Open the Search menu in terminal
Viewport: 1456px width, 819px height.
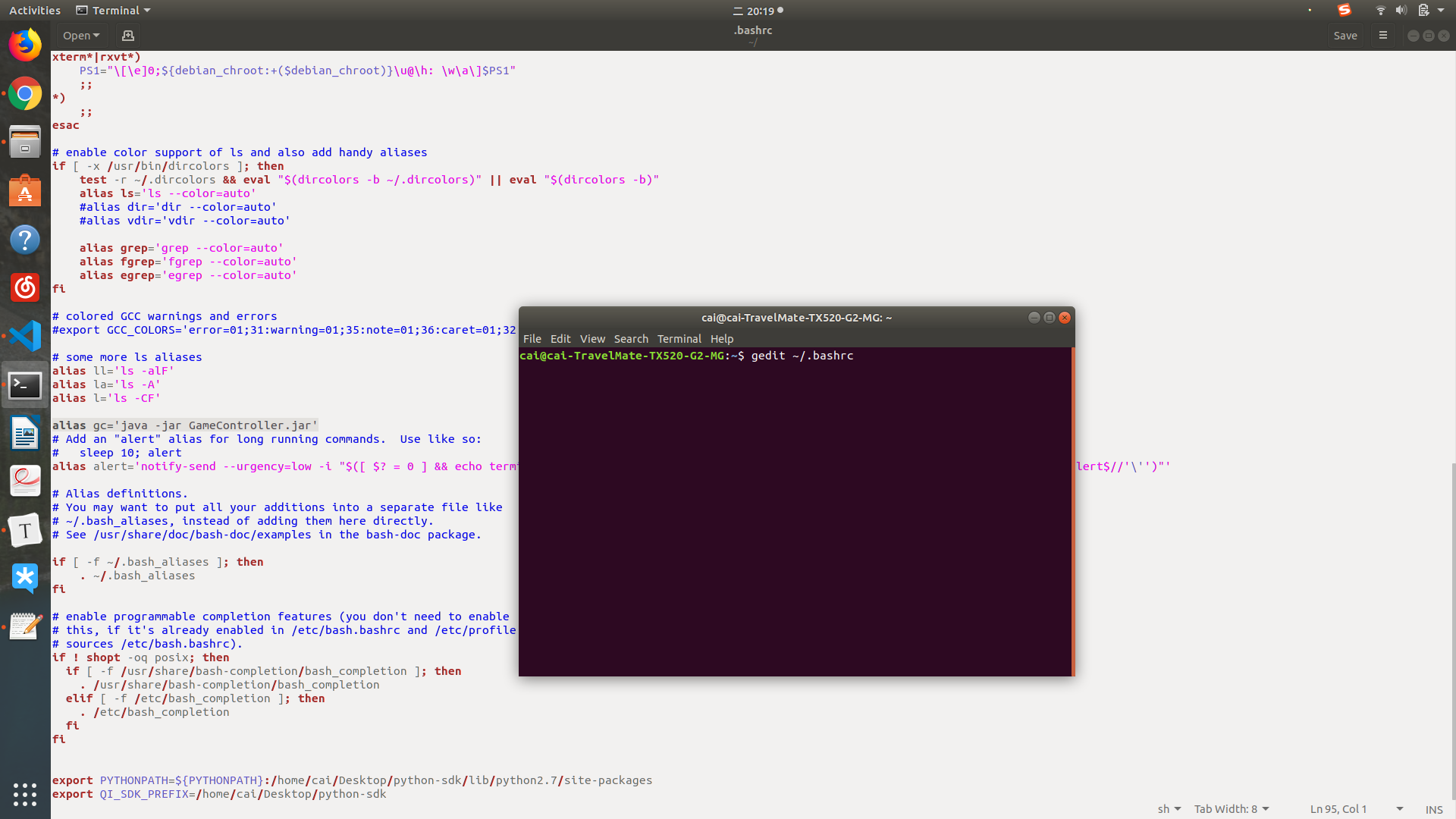(631, 339)
